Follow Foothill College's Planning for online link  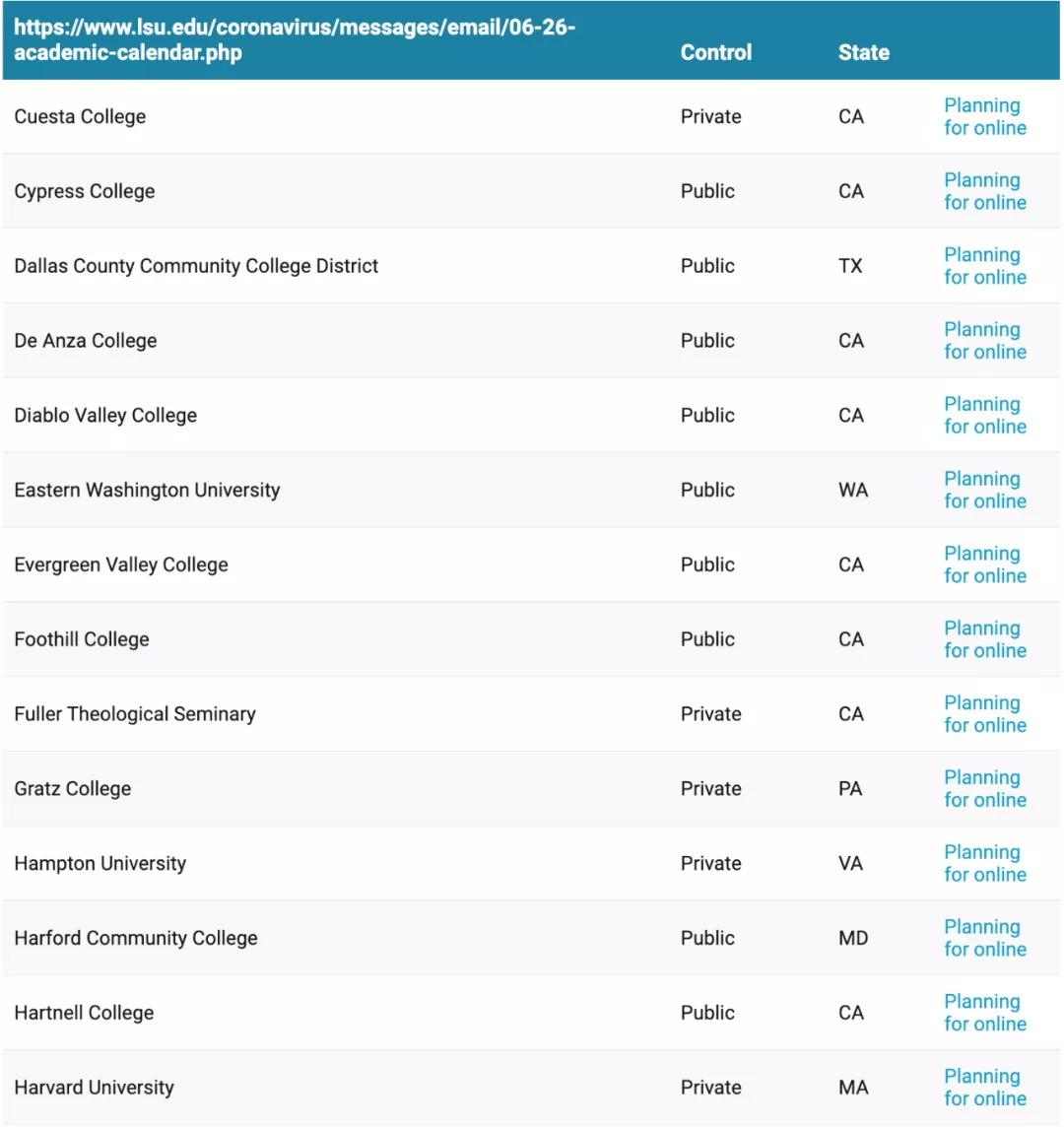pos(984,639)
